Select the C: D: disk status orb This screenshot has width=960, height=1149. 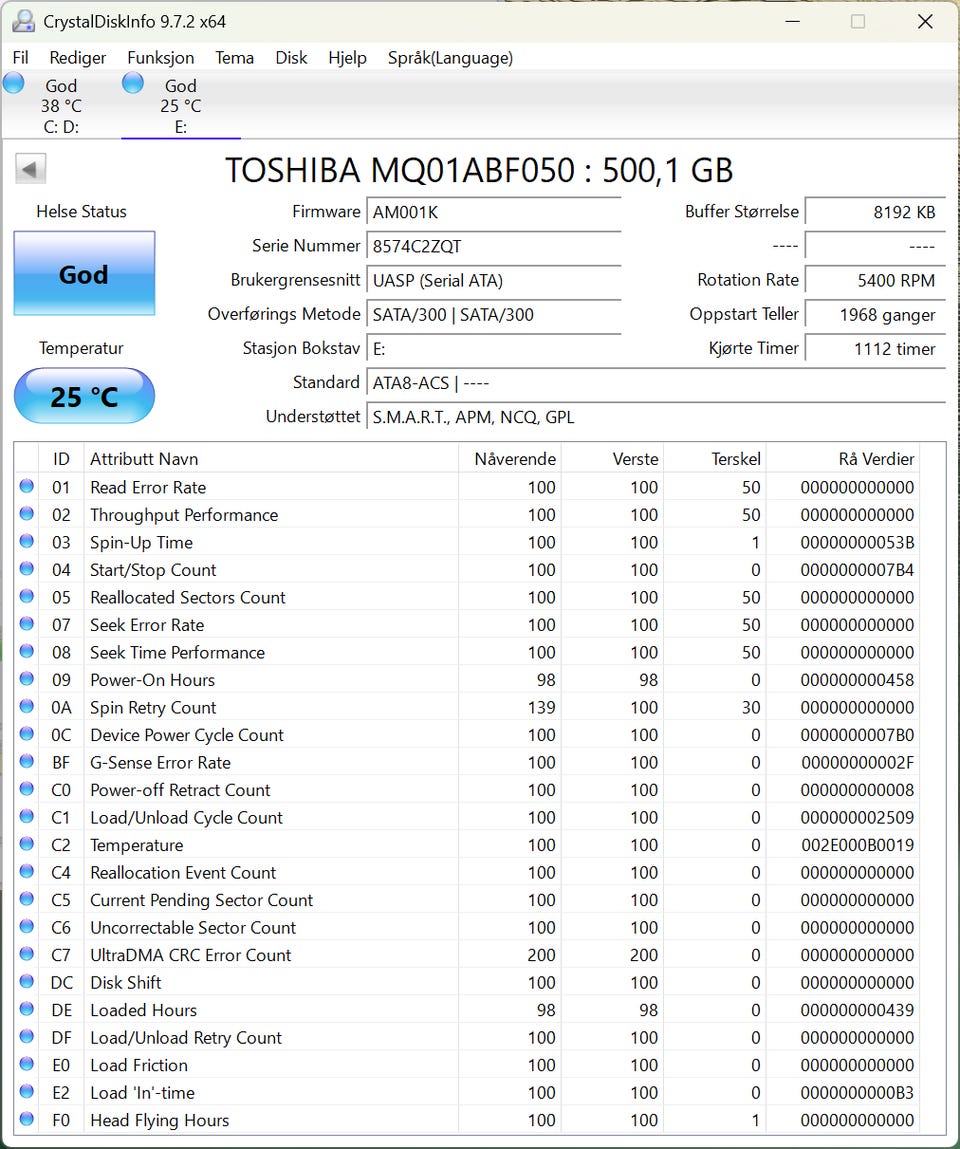pos(14,84)
